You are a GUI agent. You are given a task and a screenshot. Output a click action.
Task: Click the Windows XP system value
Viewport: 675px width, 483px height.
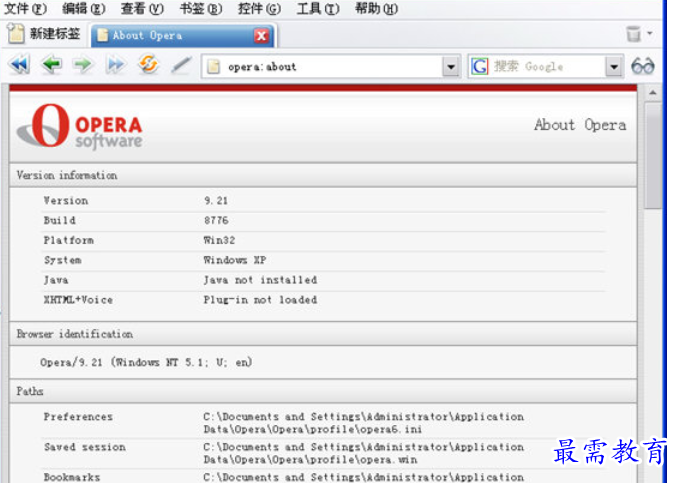(x=235, y=260)
